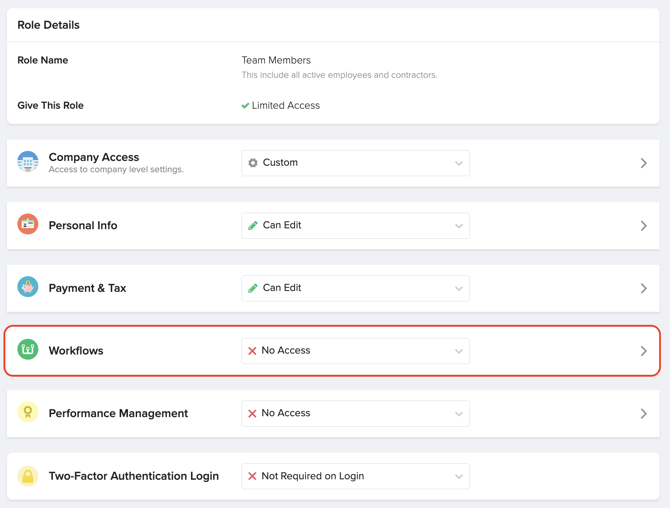Click the Company Access heading
The width and height of the screenshot is (670, 508).
pos(94,157)
